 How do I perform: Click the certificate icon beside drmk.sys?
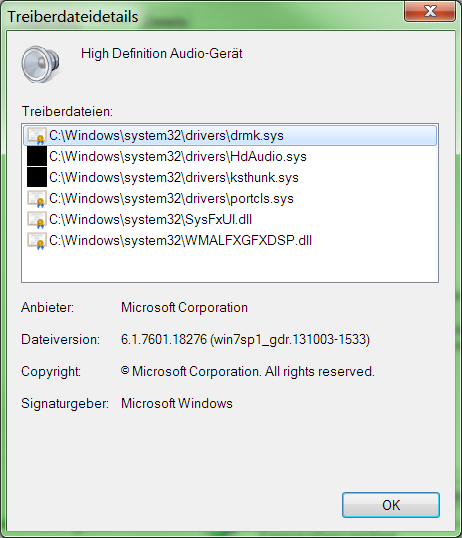click(37, 136)
